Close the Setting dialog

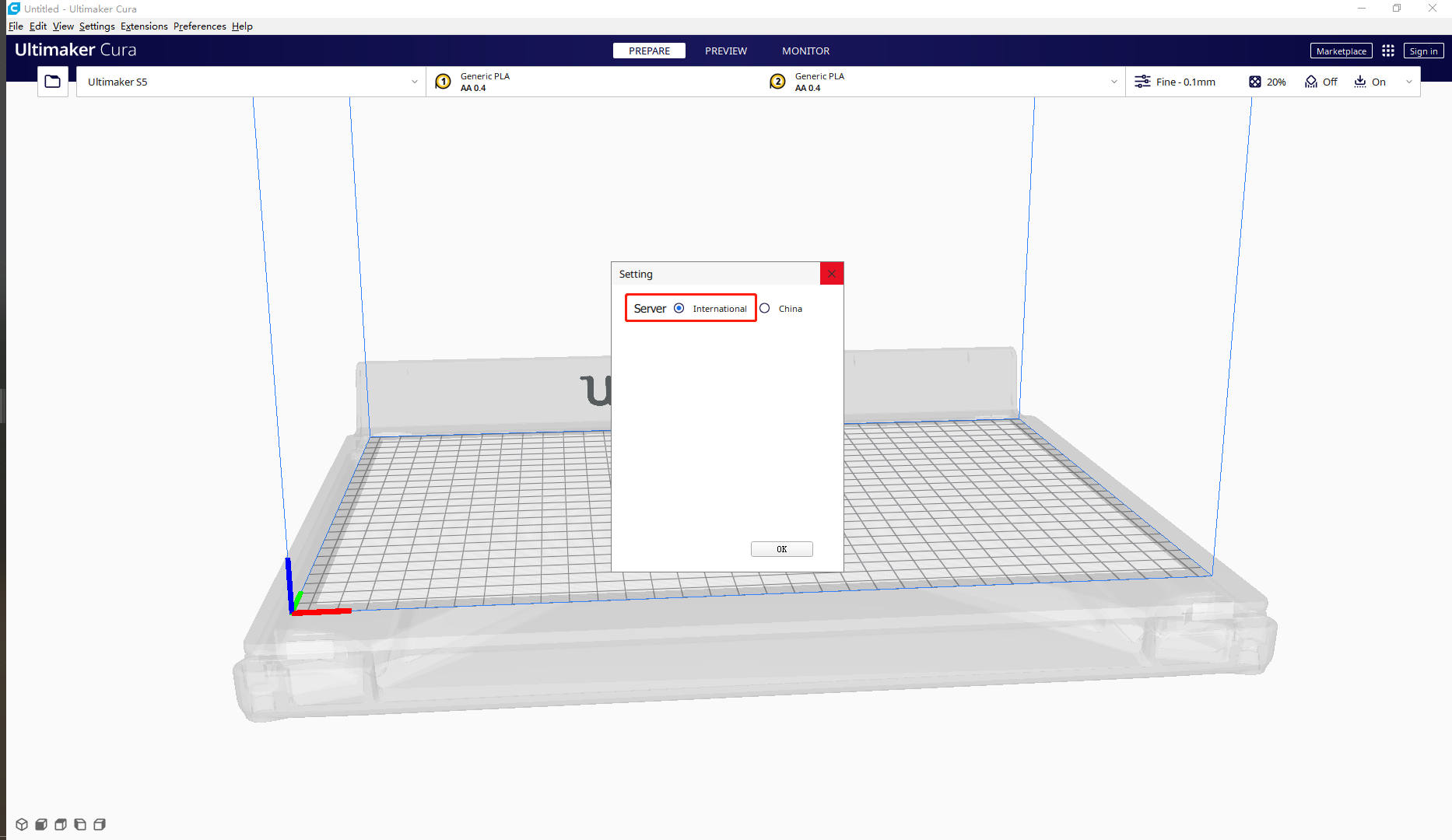click(832, 274)
